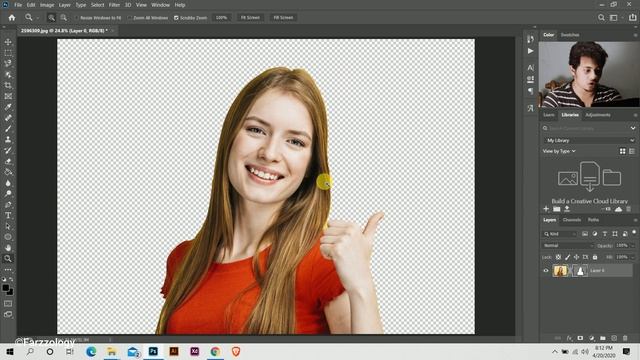Switch to the Paths tab
Image resolution: width=640 pixels, height=360 pixels.
593,220
